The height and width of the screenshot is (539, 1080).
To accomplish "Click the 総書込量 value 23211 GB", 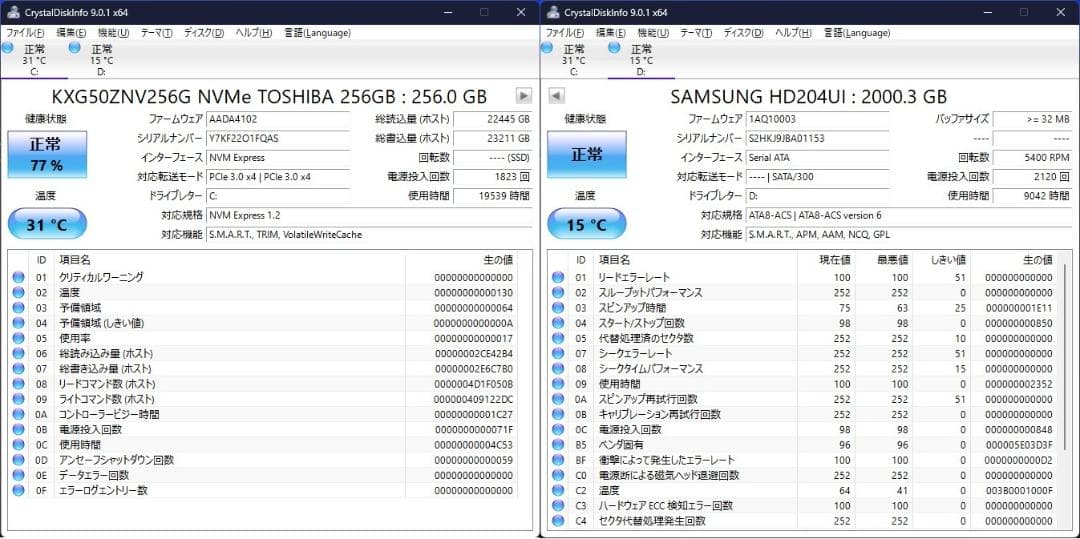I will [492, 138].
